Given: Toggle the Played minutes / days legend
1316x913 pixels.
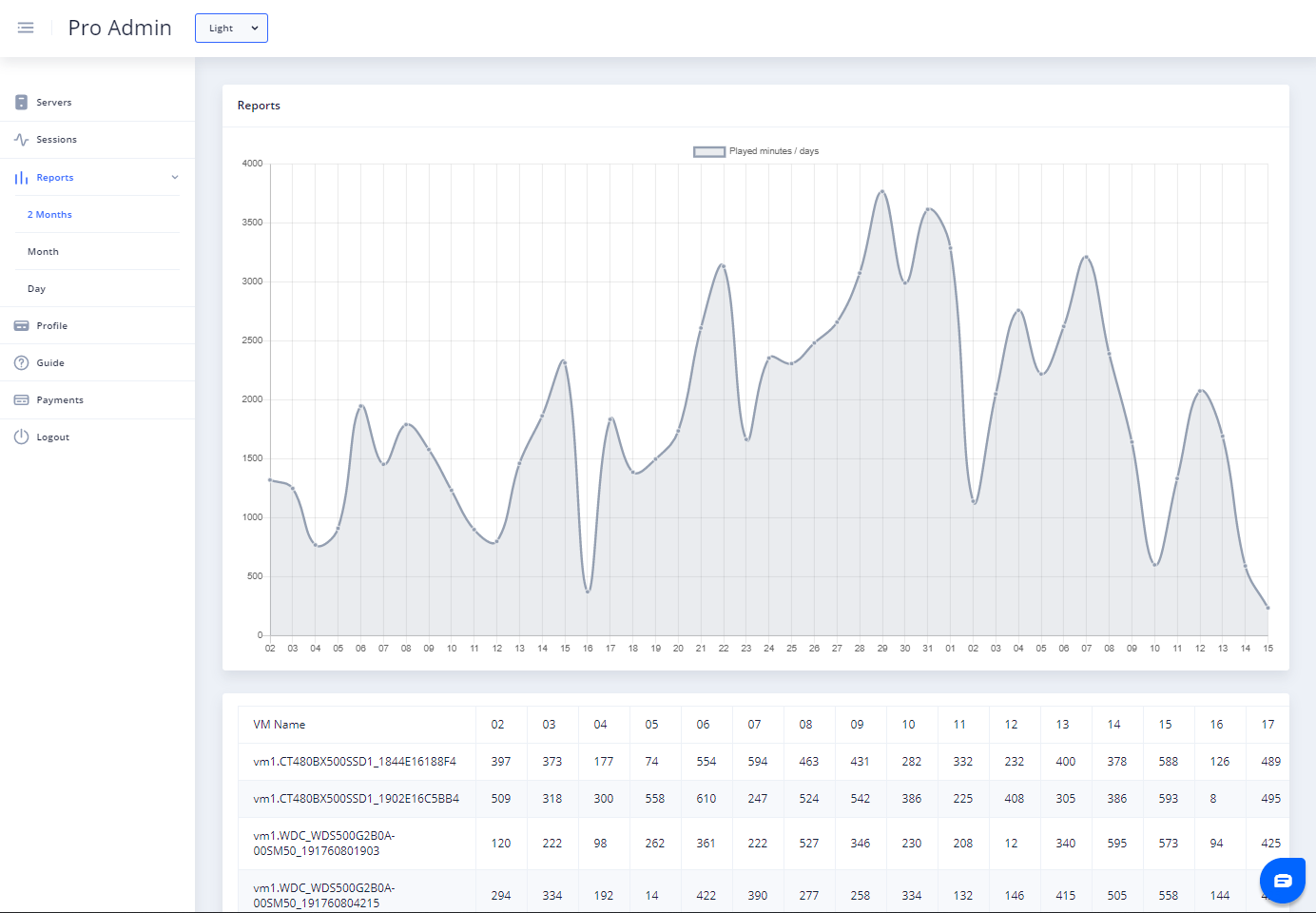Looking at the screenshot, I should [x=756, y=151].
